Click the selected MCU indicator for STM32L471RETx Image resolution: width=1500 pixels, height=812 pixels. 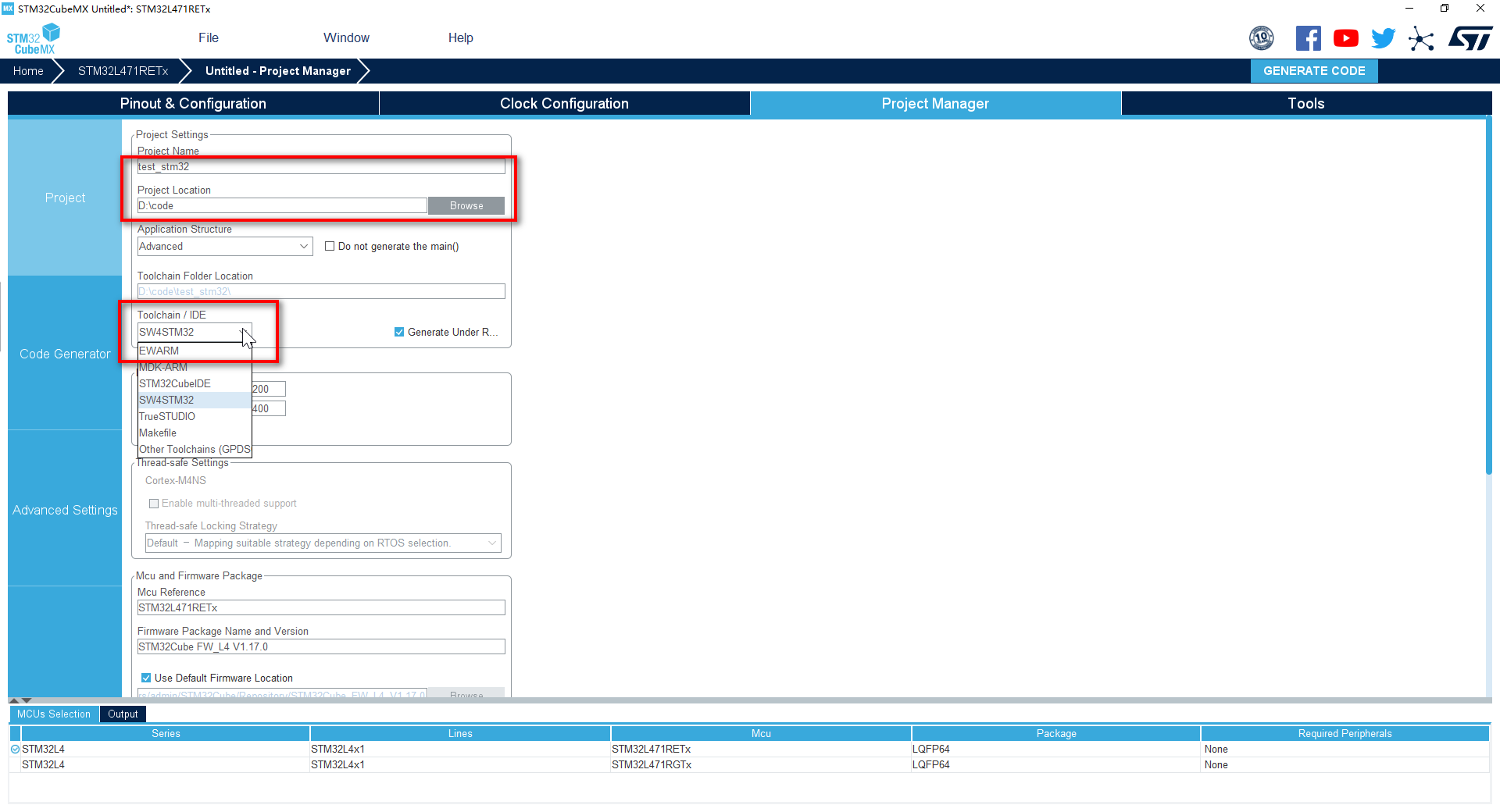[x=15, y=749]
